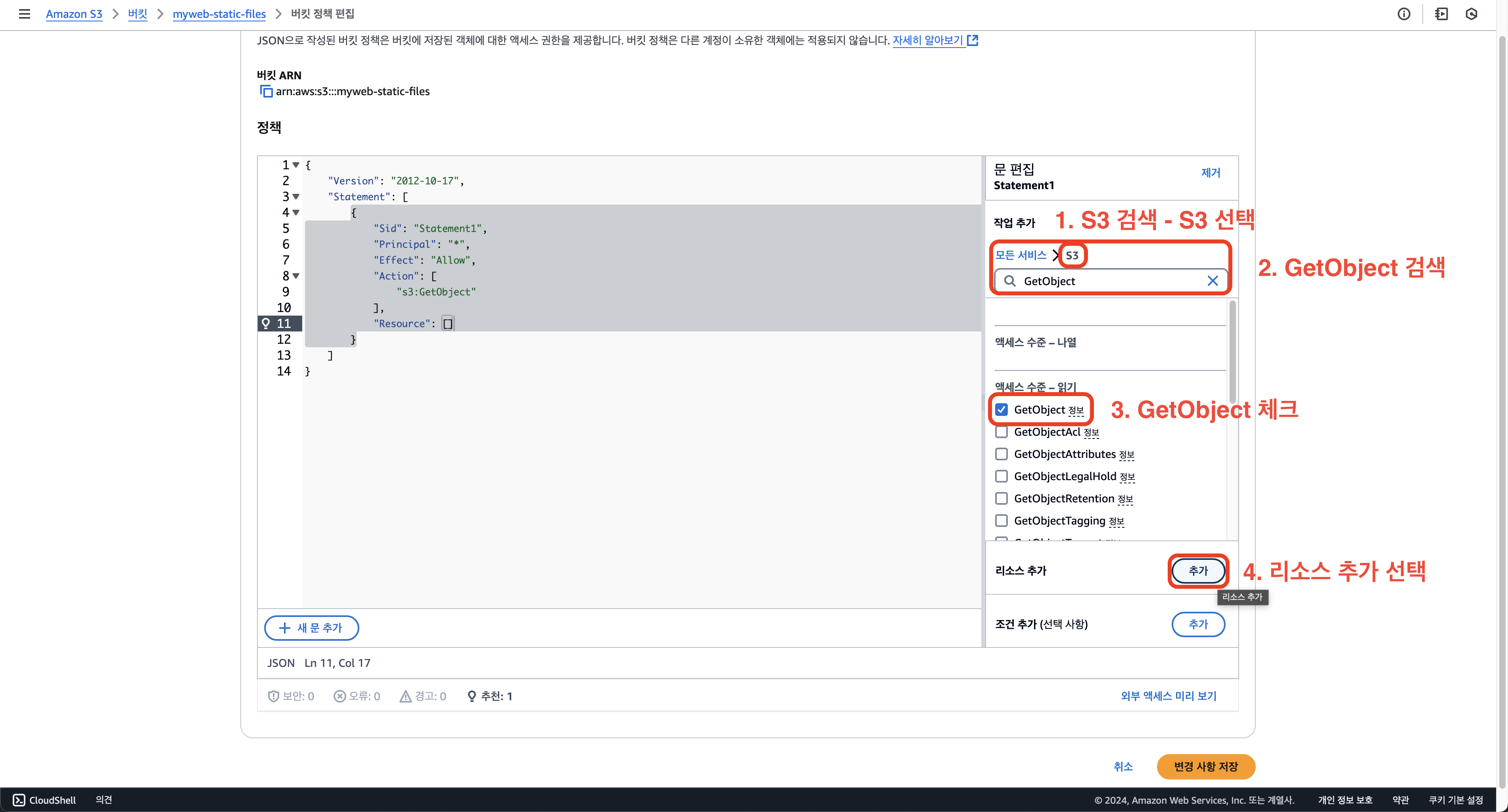Collapse the Statement array fold on line 3
Screen dimensions: 1508x812
tap(296, 197)
